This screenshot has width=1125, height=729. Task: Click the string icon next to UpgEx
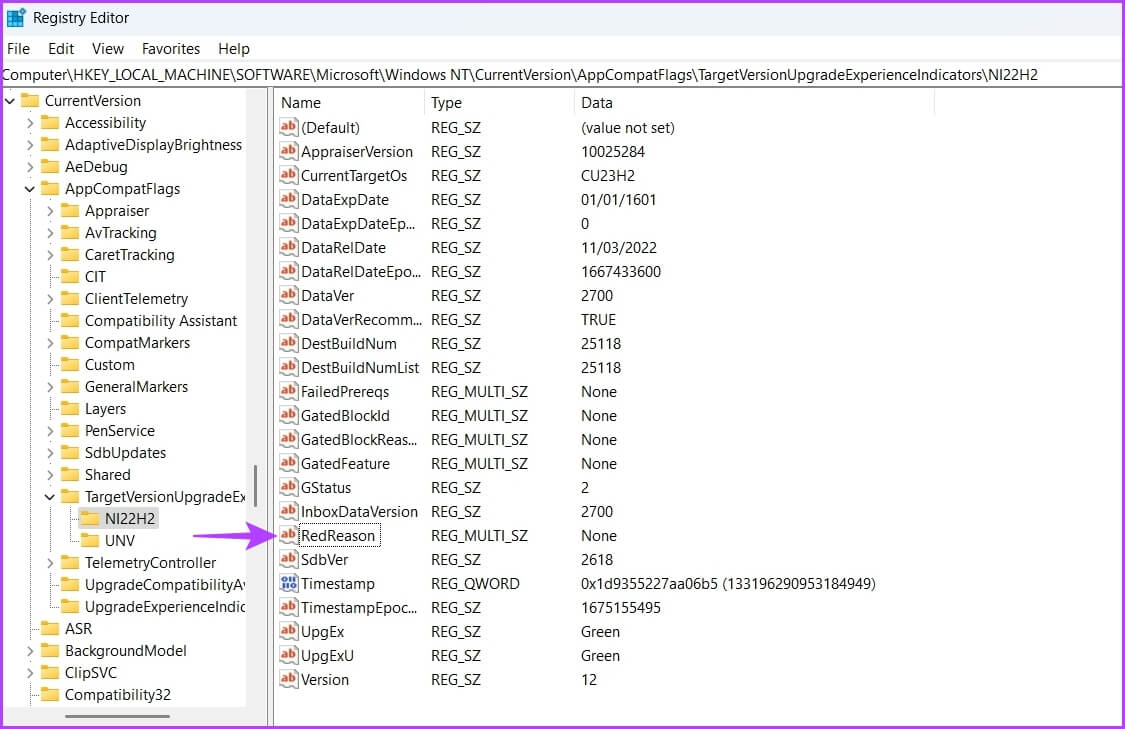(288, 631)
